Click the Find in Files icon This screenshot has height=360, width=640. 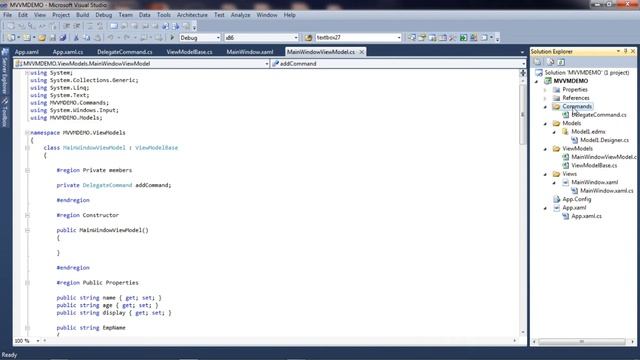point(308,38)
